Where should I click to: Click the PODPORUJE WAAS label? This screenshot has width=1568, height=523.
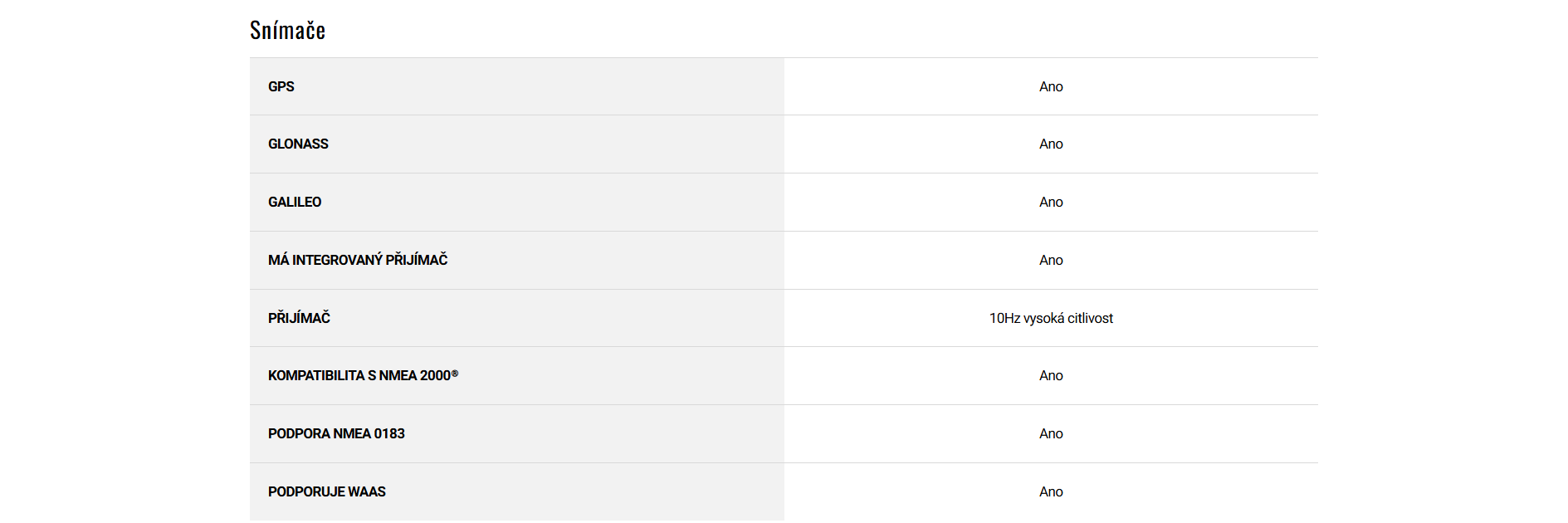click(x=327, y=491)
